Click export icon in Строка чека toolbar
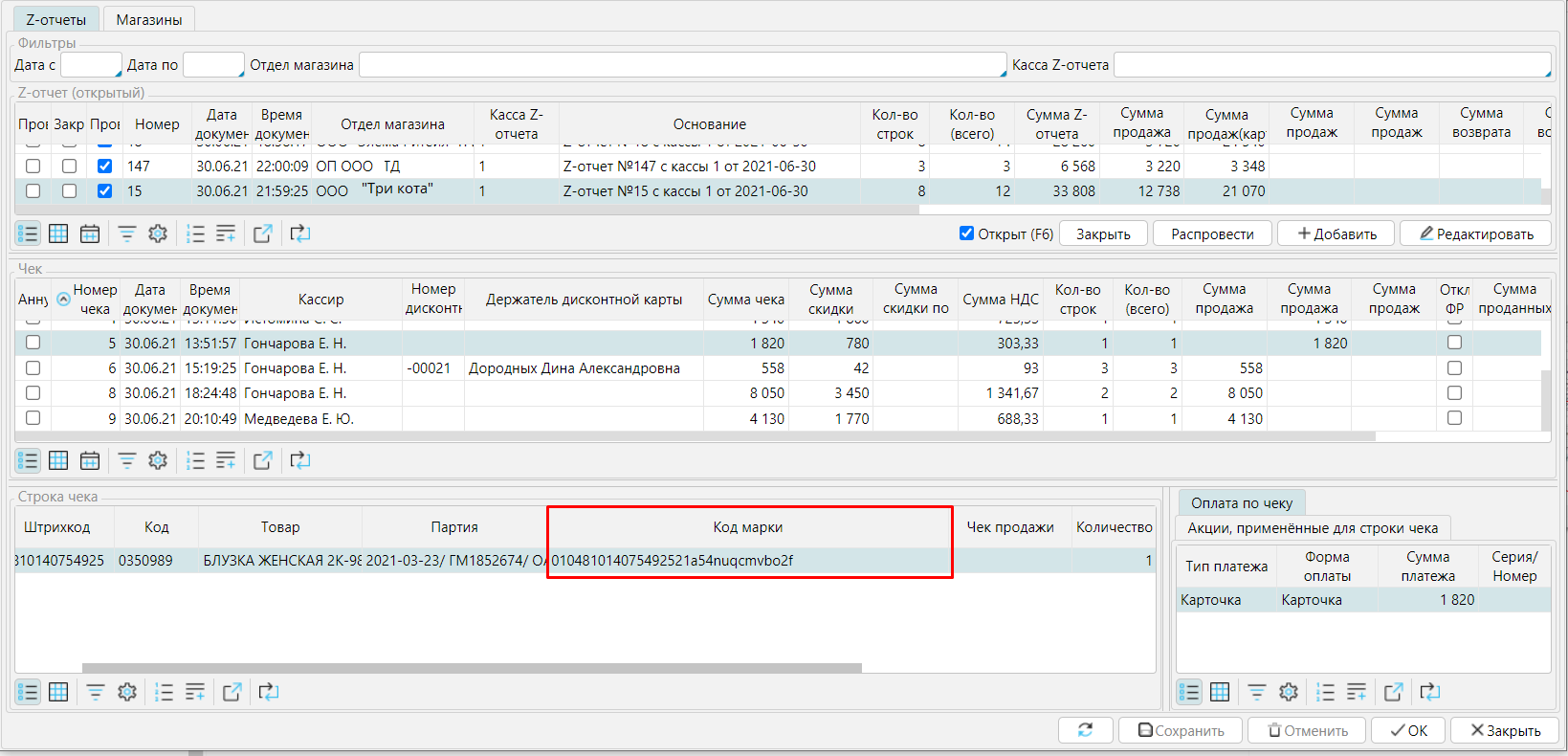Image resolution: width=1568 pixels, height=756 pixels. pyautogui.click(x=232, y=692)
